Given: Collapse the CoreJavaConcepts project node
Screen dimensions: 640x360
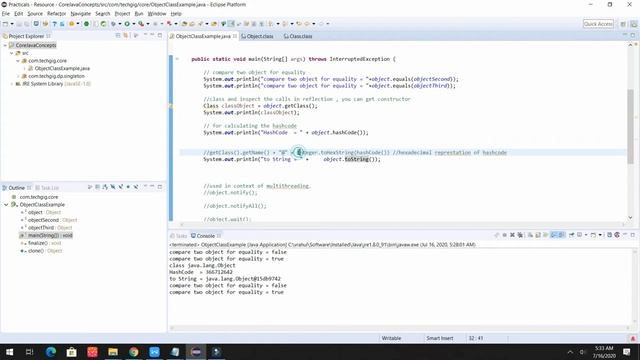Looking at the screenshot, I should (5, 45).
